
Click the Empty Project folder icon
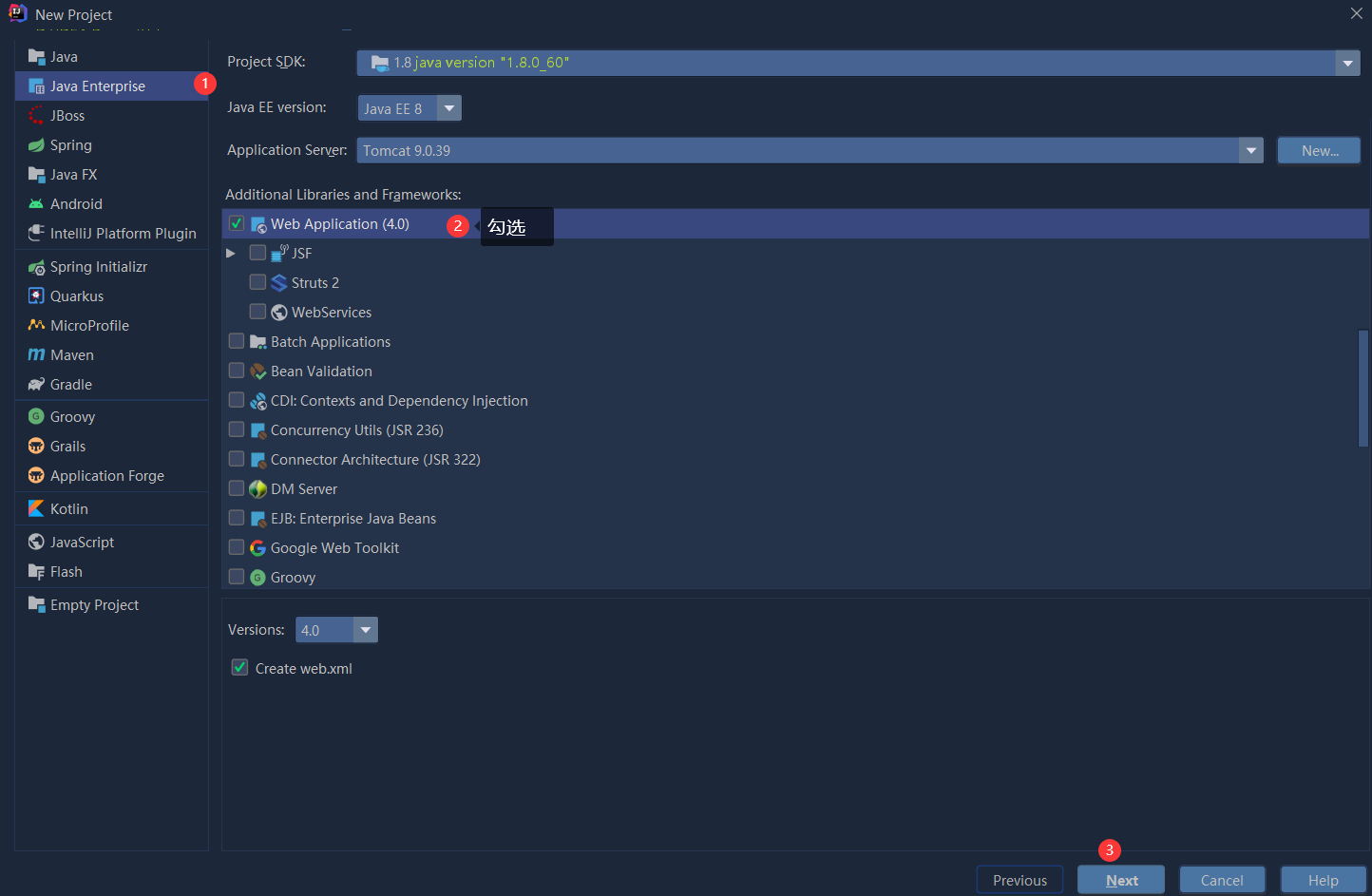coord(36,605)
